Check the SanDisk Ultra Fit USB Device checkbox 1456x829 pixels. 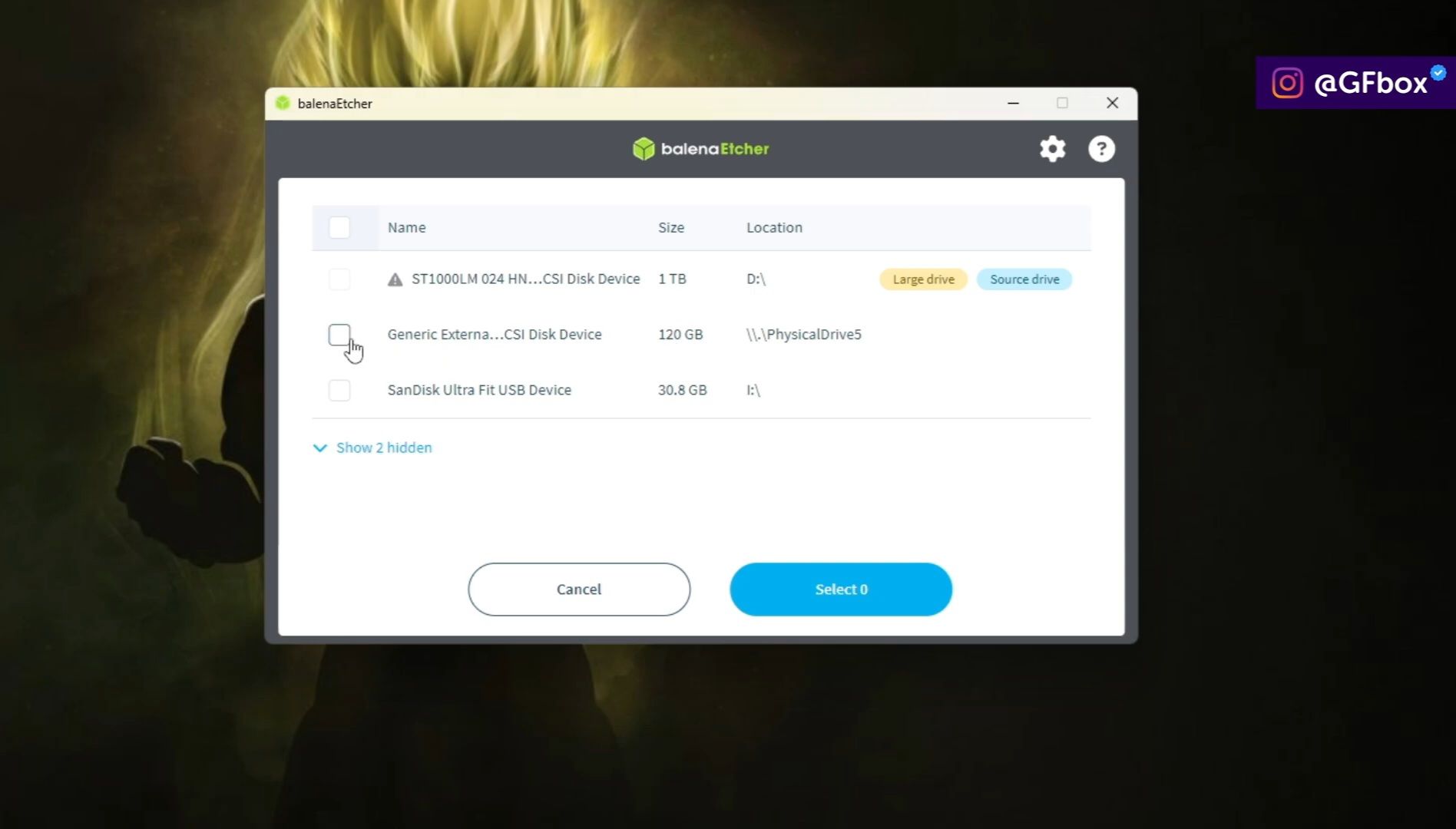pos(339,390)
